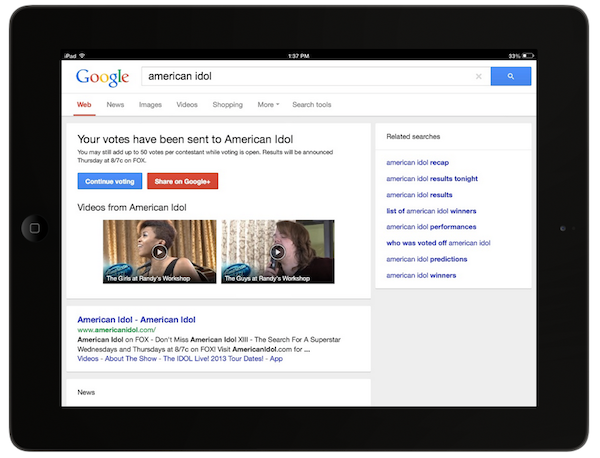Click the blue search magnifier button
The image size is (600, 458).
coord(510,76)
